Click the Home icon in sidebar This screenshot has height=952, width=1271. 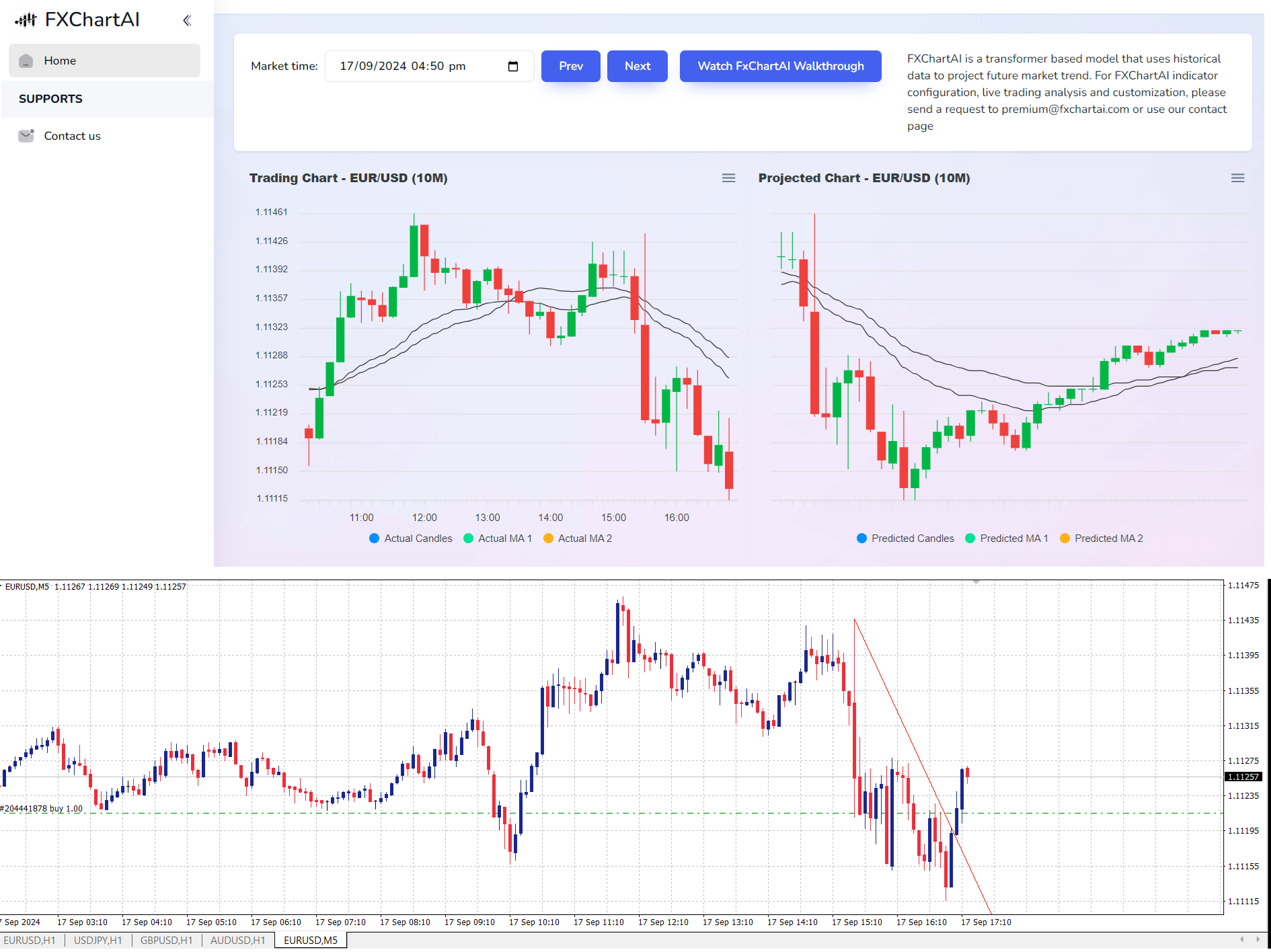[x=26, y=61]
